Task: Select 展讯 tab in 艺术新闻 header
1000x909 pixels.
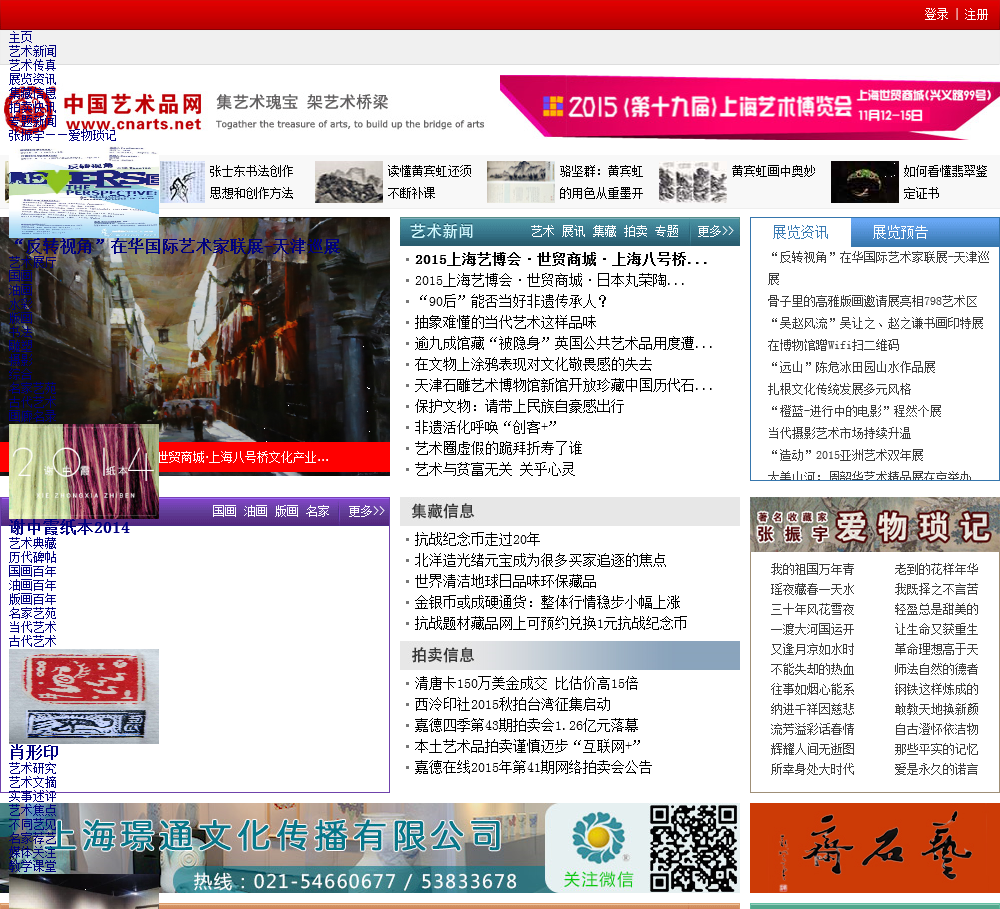Action: pyautogui.click(x=573, y=231)
